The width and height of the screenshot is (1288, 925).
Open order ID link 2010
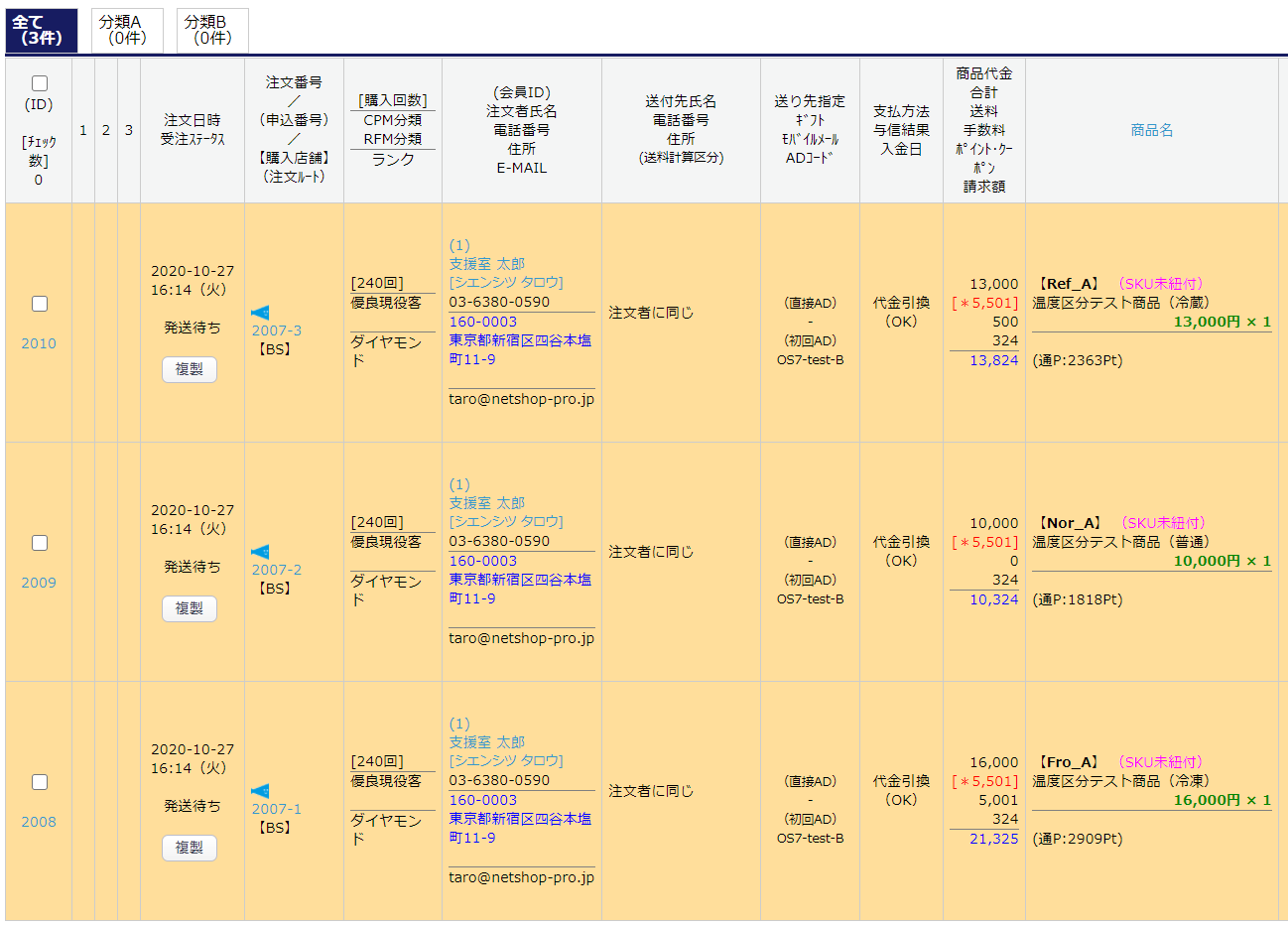pos(39,343)
